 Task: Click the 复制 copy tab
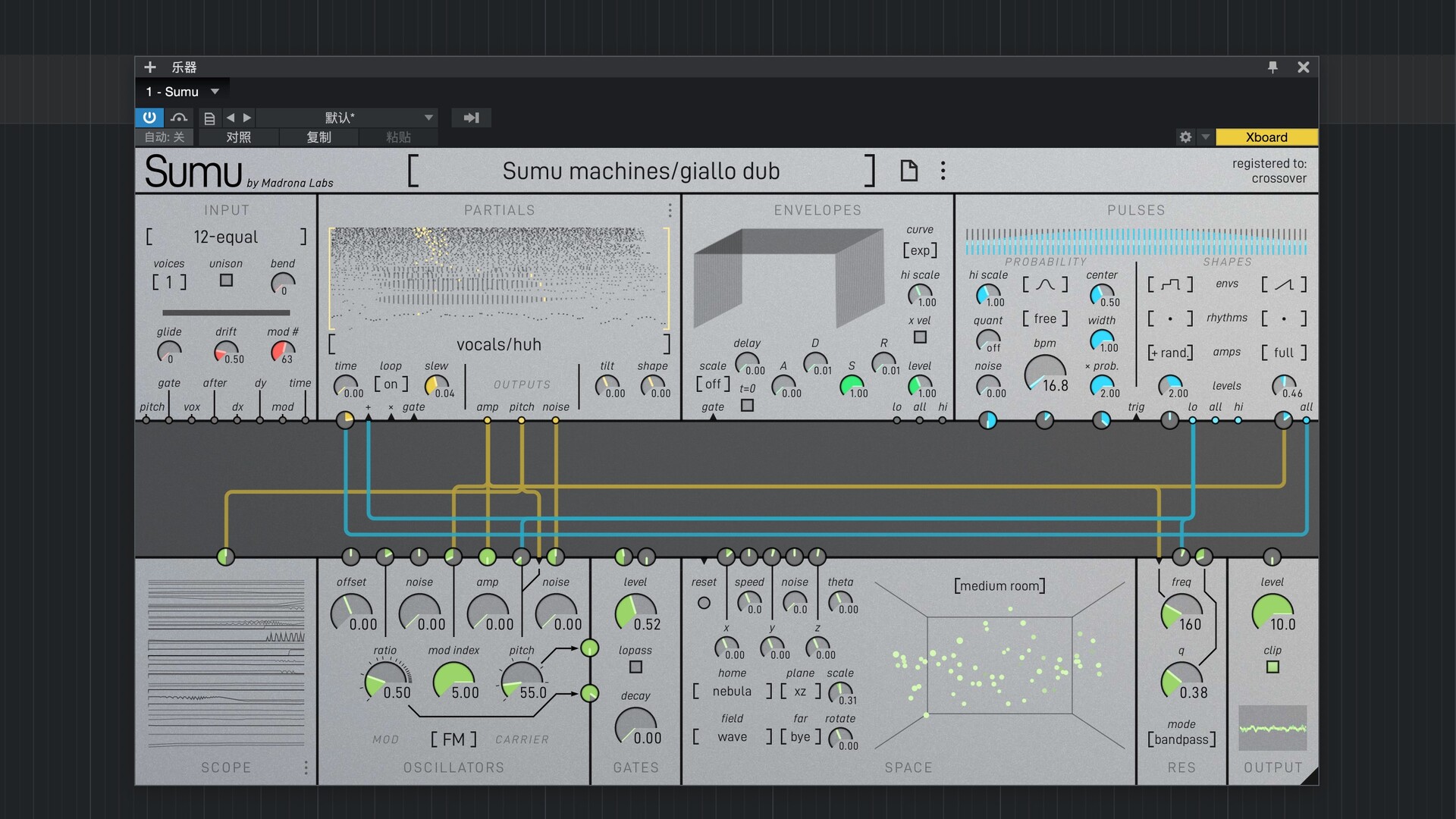pyautogui.click(x=318, y=137)
